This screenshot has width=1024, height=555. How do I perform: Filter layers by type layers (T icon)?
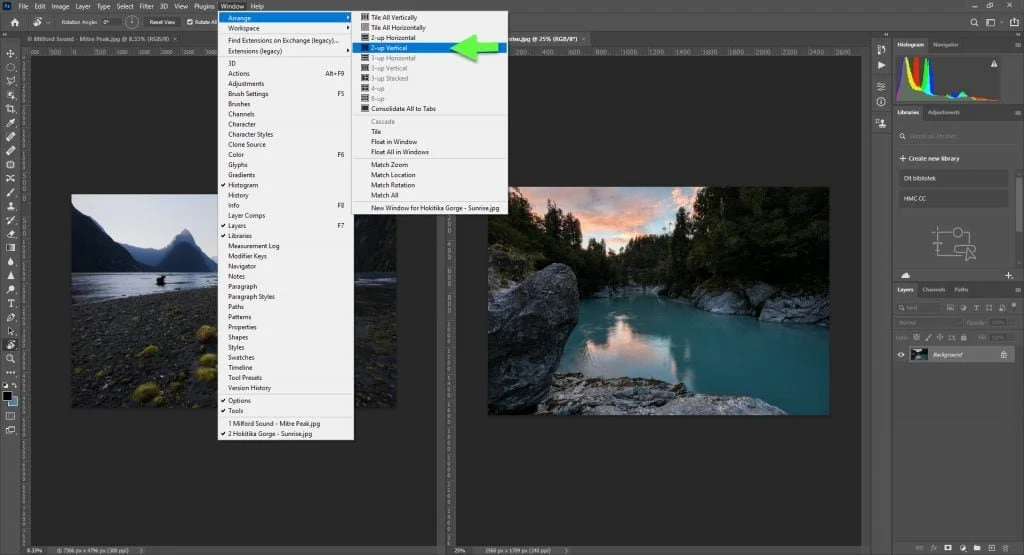coord(976,308)
